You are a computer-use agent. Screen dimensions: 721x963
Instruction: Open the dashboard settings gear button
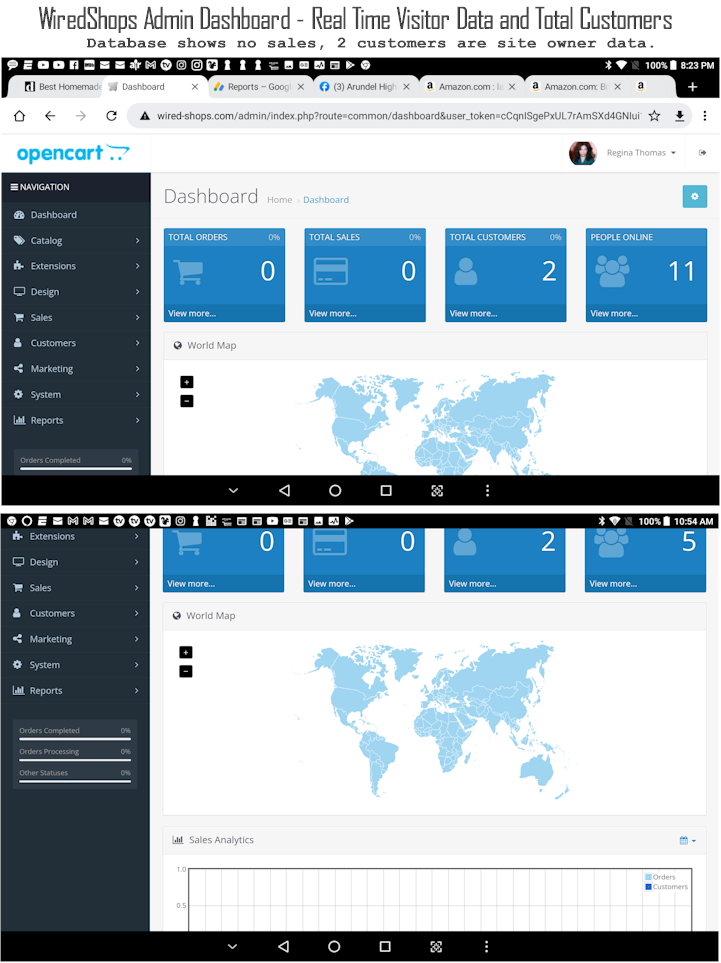pyautogui.click(x=695, y=197)
